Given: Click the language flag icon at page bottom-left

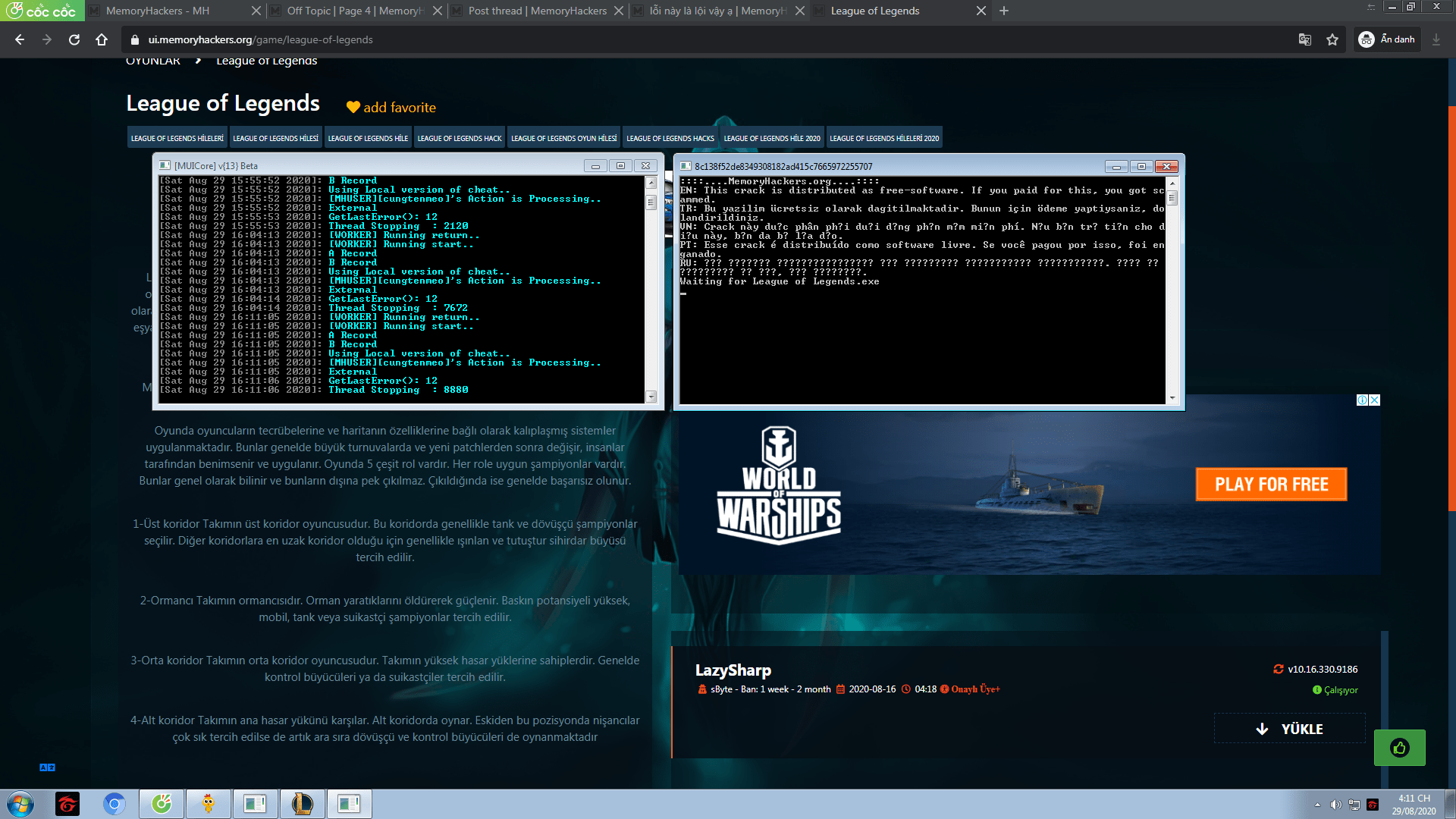Looking at the screenshot, I should pyautogui.click(x=47, y=767).
